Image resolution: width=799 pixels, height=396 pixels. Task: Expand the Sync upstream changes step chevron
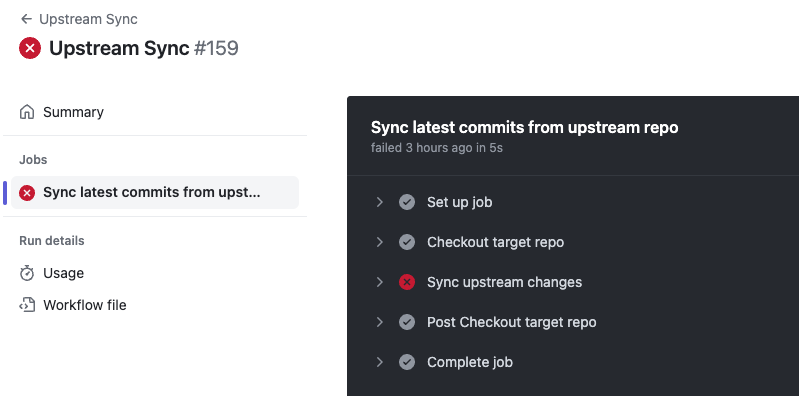(380, 282)
